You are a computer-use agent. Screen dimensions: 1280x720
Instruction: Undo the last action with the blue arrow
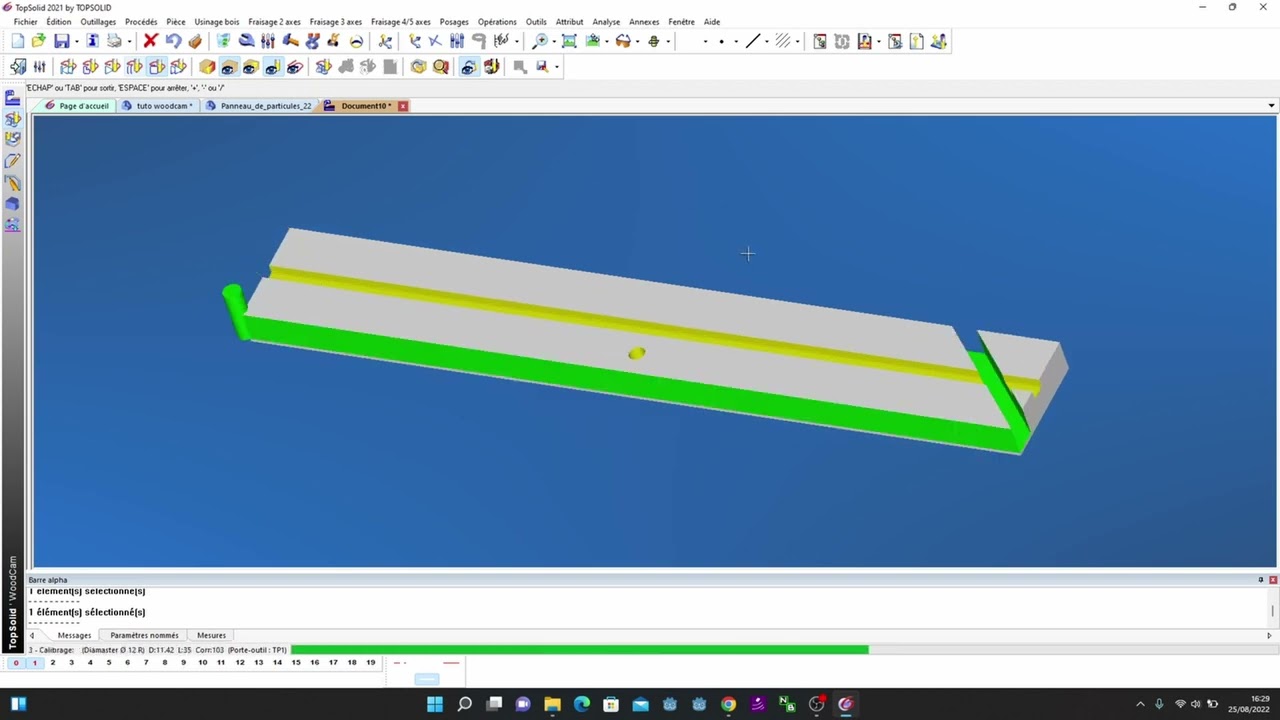point(173,41)
